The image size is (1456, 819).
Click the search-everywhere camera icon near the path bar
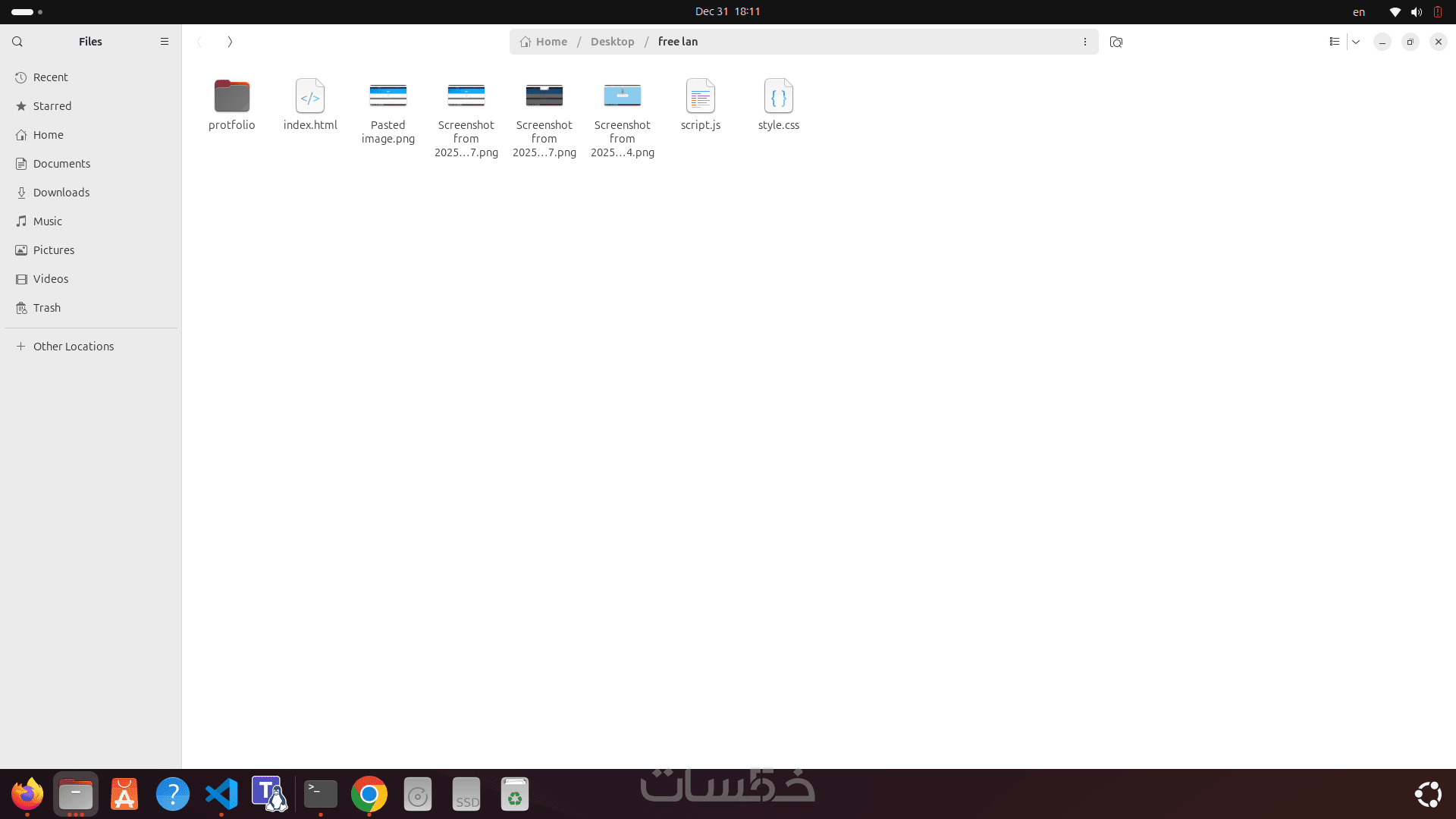coord(1116,42)
